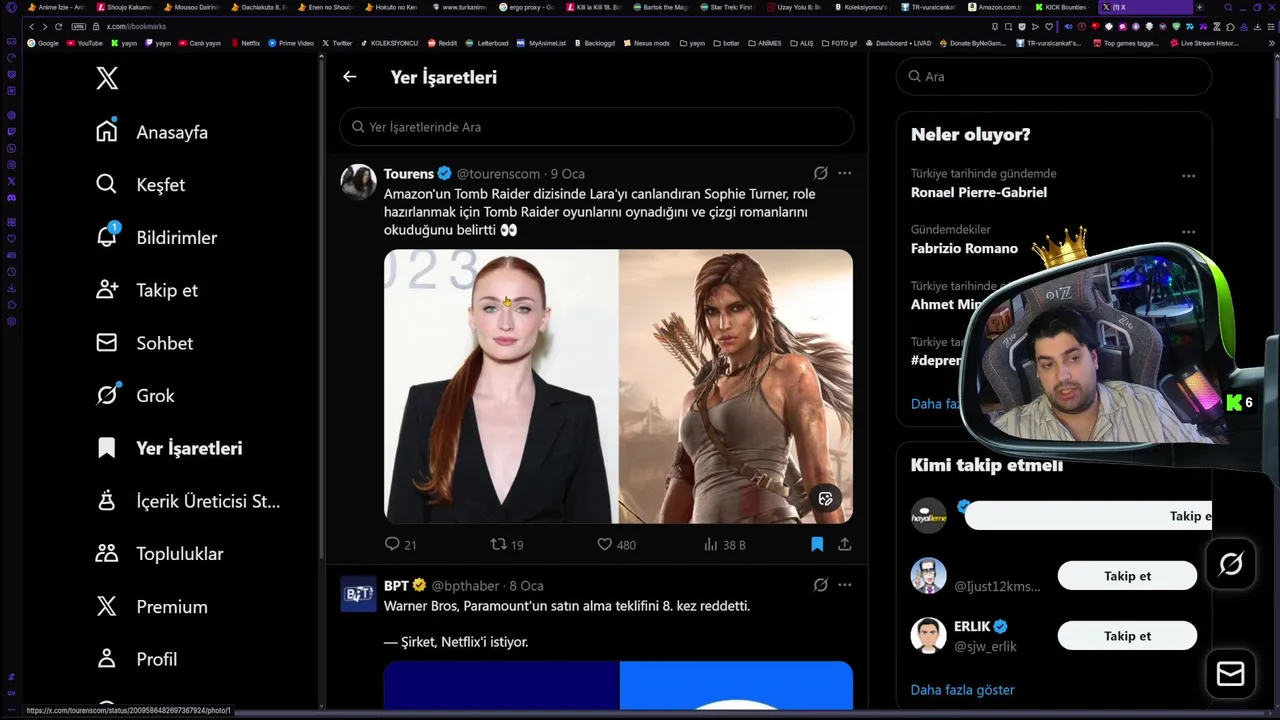
Task: Follow @Ijust12kms with Takip et button
Action: [x=1127, y=576]
